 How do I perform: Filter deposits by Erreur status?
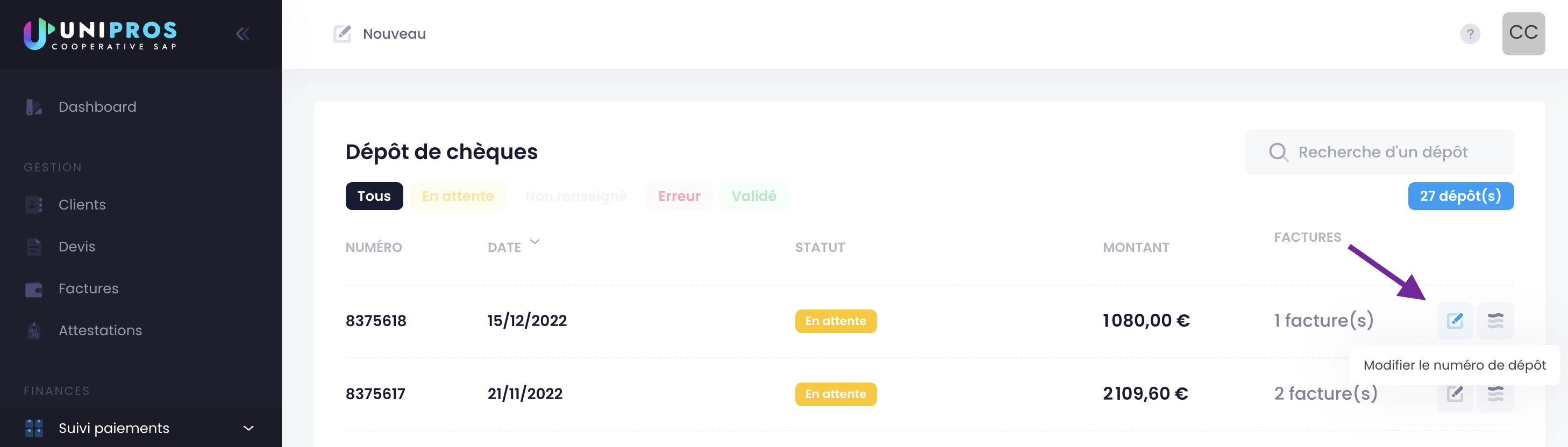coord(679,197)
